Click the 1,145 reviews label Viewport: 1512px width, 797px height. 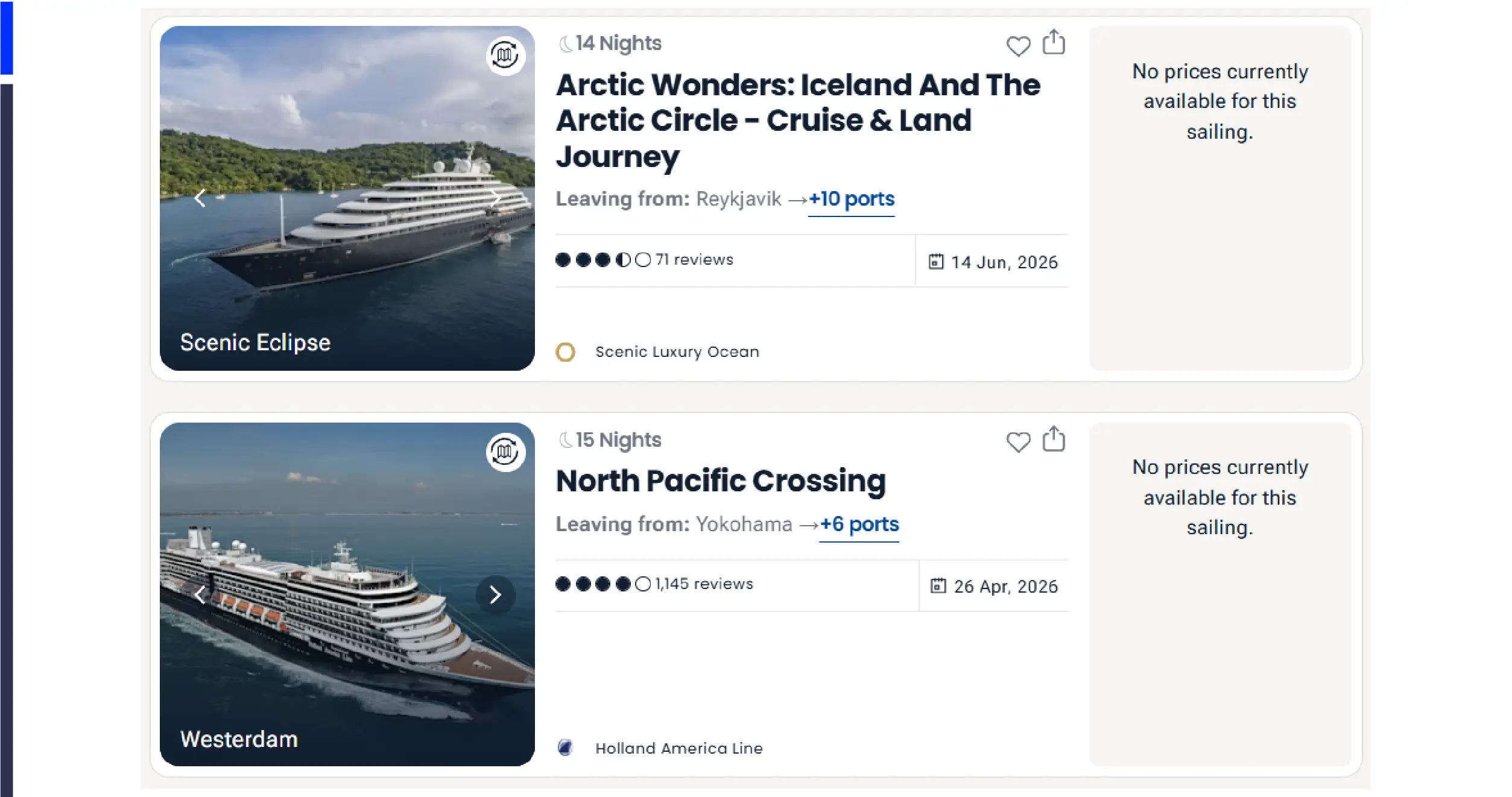[x=703, y=583]
